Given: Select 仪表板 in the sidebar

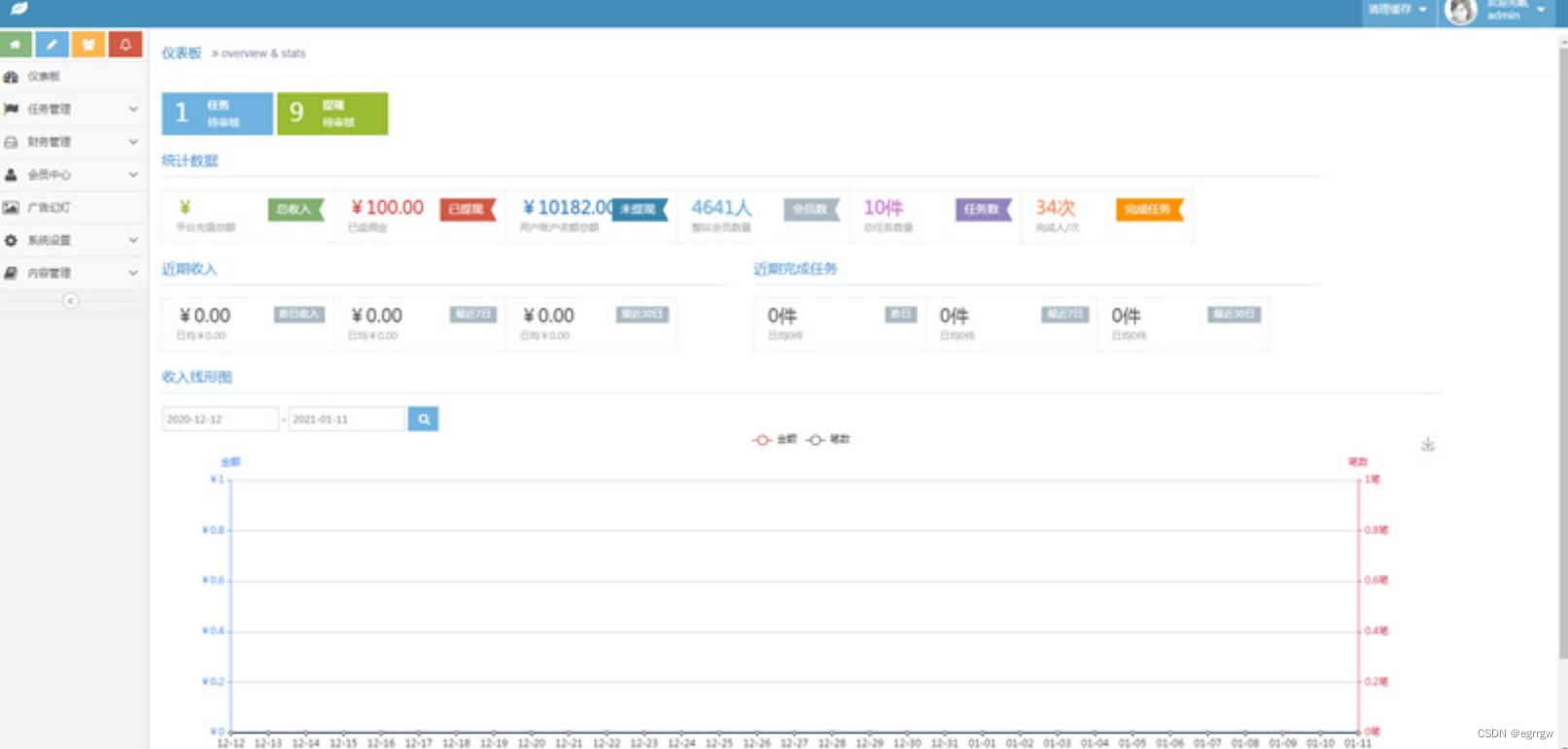Looking at the screenshot, I should [x=44, y=77].
